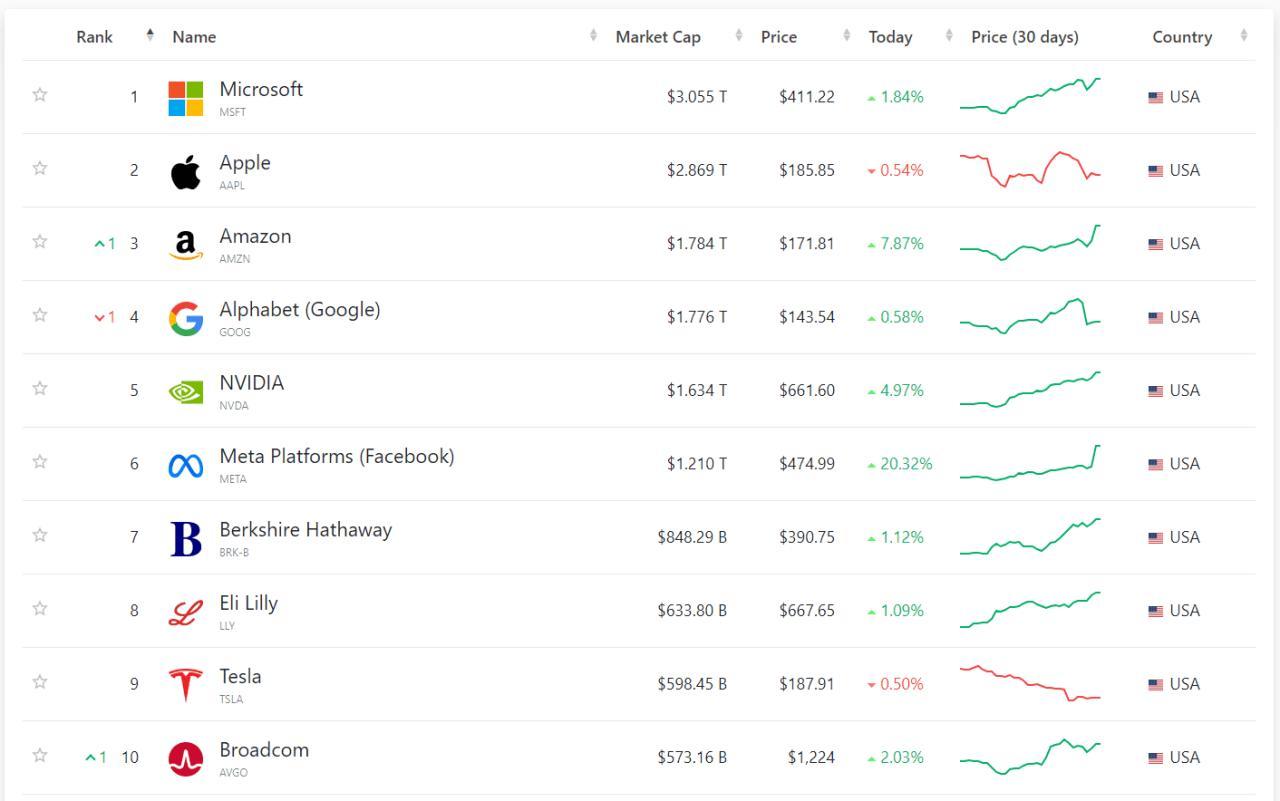Toggle the favorite star for Meta Platforms
Image resolution: width=1280 pixels, height=801 pixels.
(40, 461)
